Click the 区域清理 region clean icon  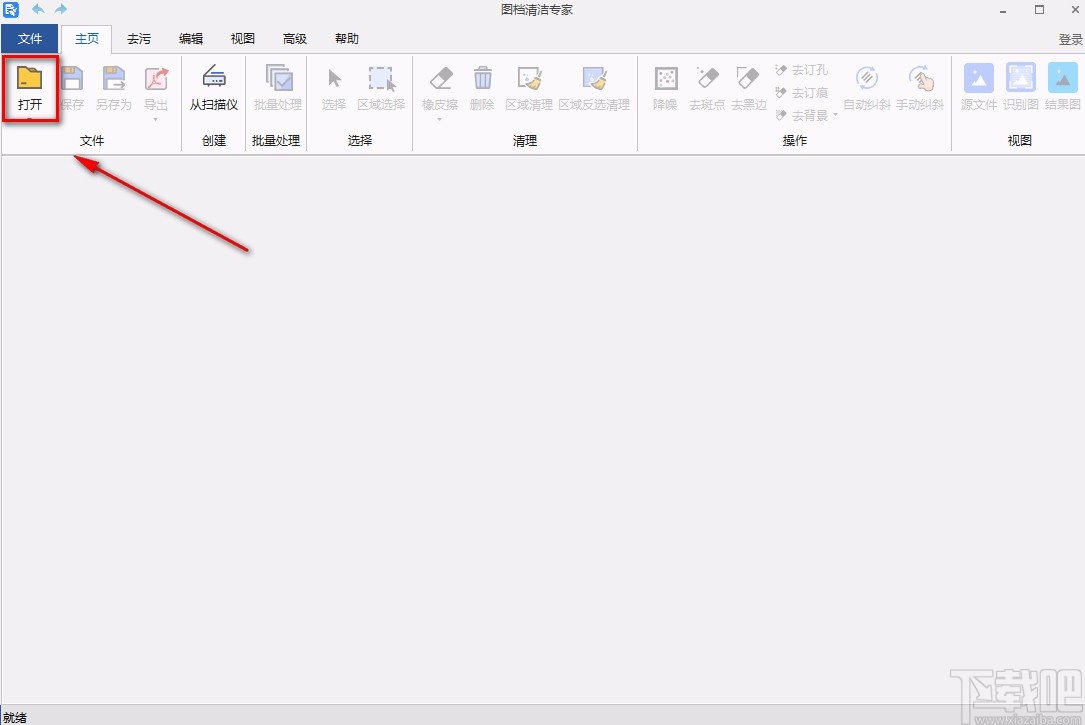(x=529, y=79)
